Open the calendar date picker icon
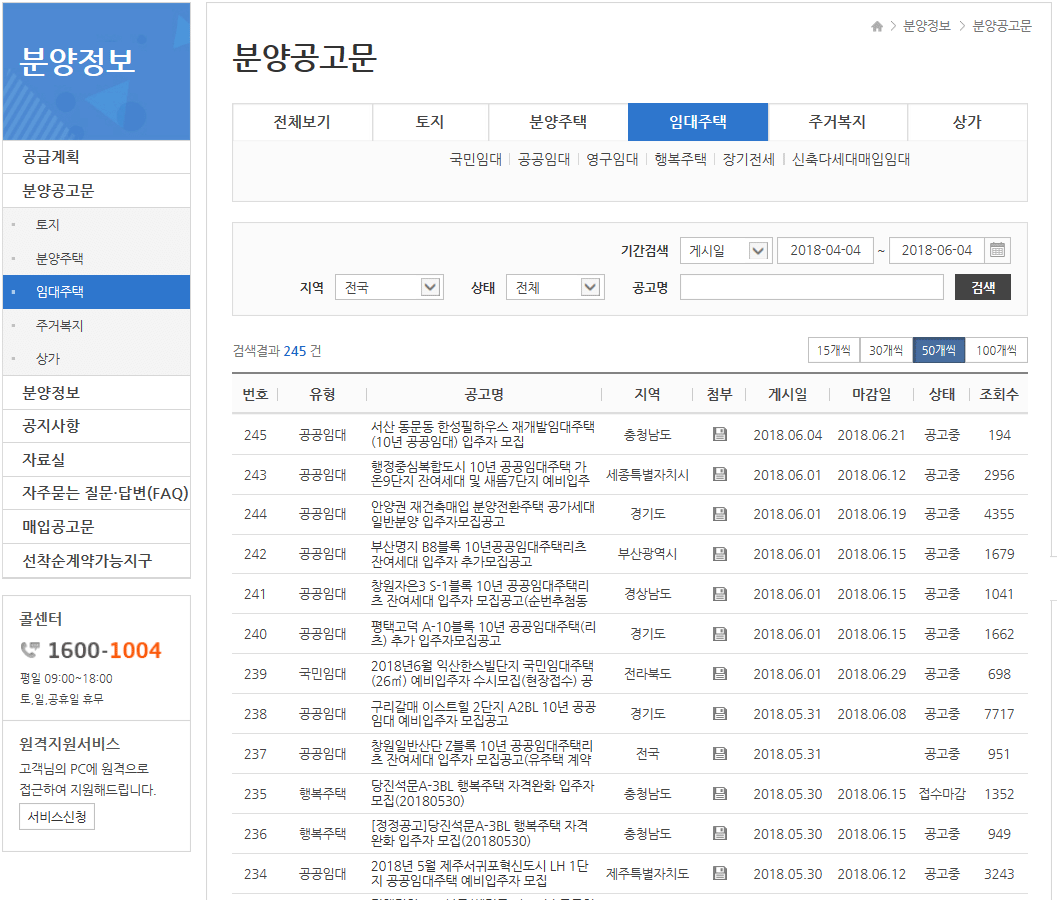The image size is (1057, 900). 997,250
